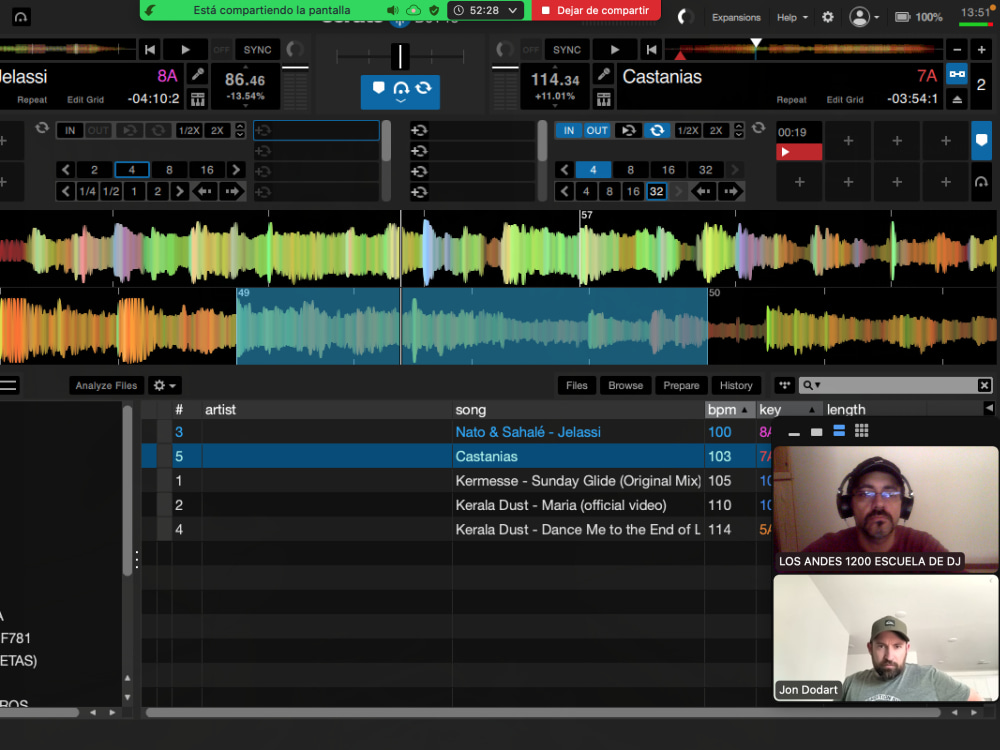Open the cue points tab on right deck
The height and width of the screenshot is (750, 1000).
click(982, 140)
